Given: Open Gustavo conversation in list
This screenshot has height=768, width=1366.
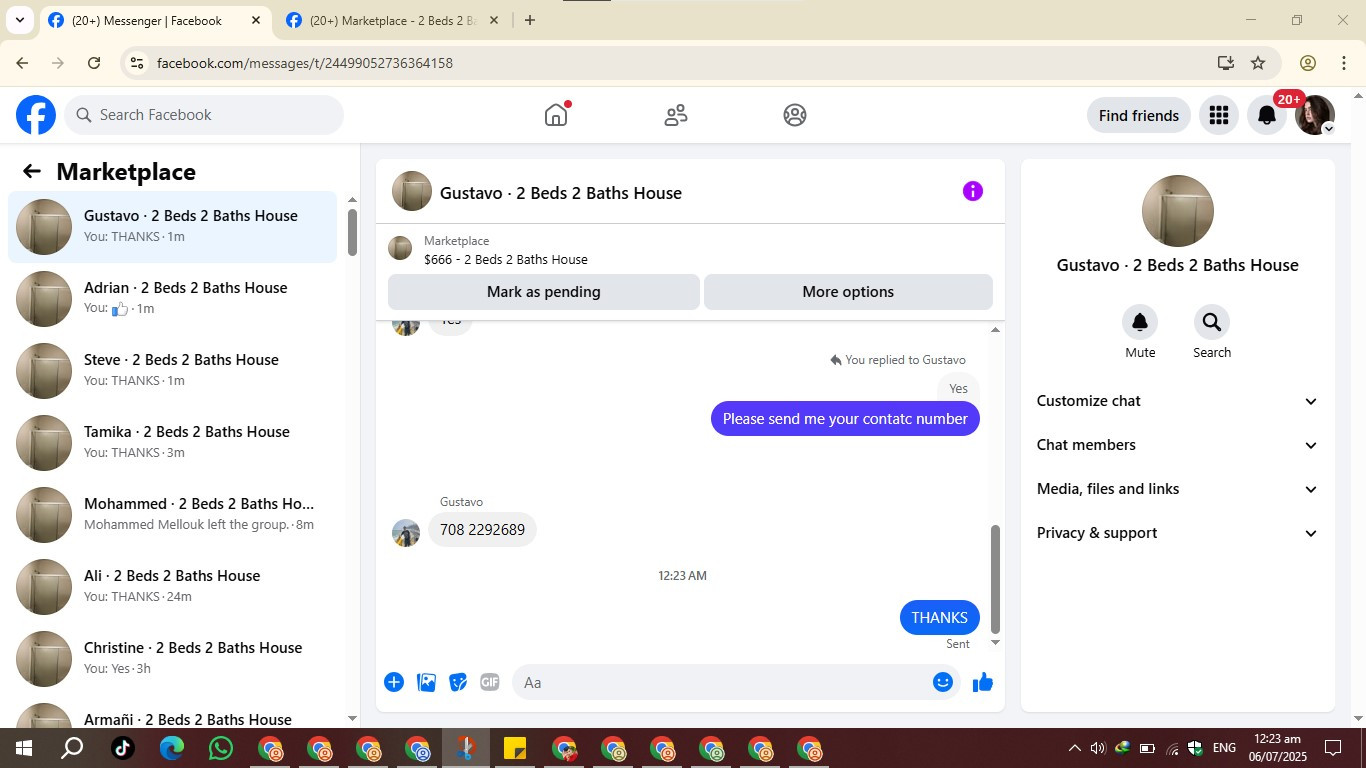Looking at the screenshot, I should [173, 227].
